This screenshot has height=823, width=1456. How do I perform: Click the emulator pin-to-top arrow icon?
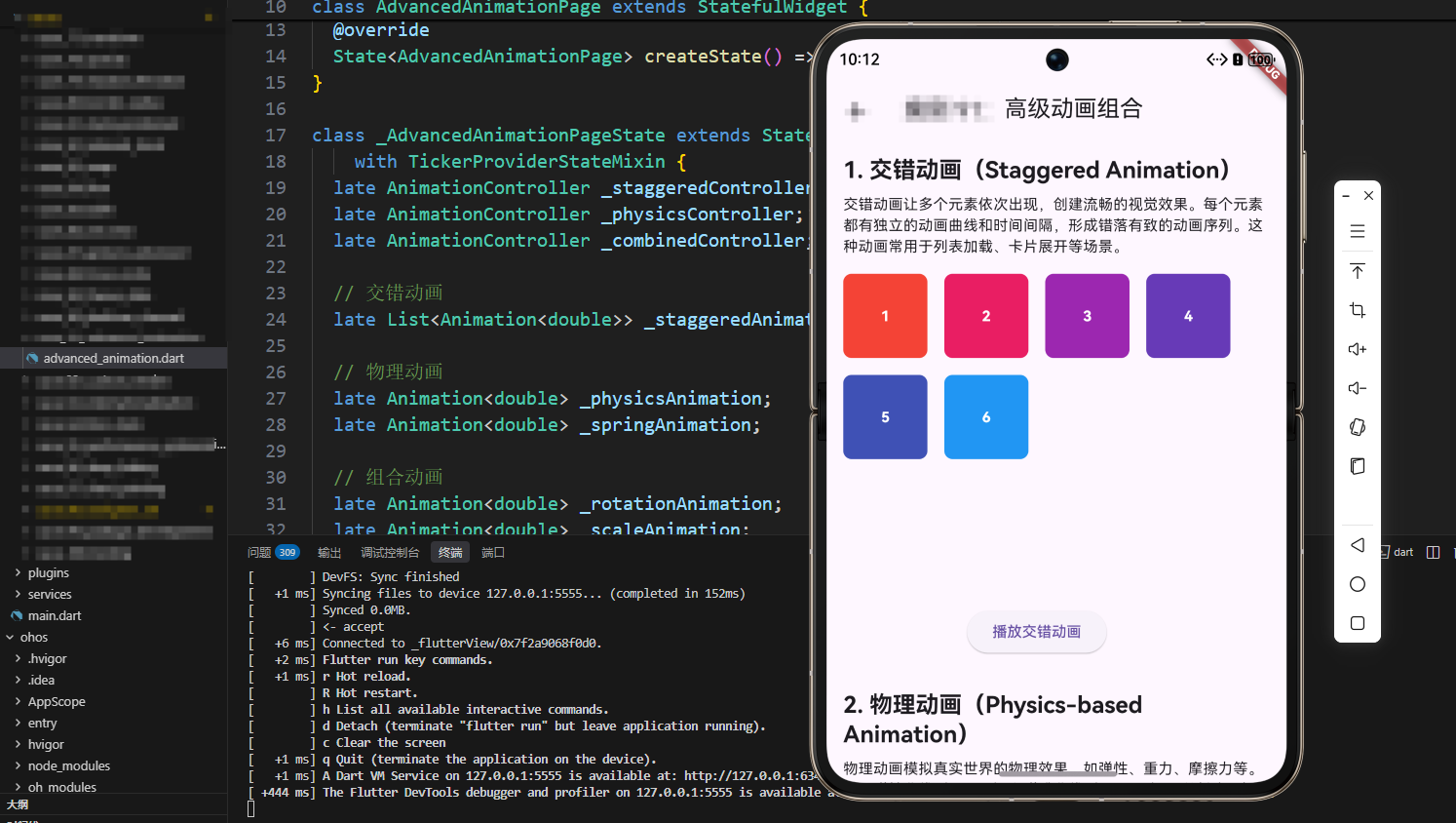click(x=1358, y=271)
